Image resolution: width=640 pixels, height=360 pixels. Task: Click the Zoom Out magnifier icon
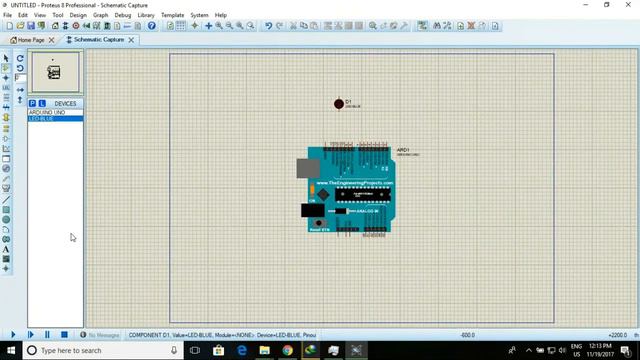229,26
